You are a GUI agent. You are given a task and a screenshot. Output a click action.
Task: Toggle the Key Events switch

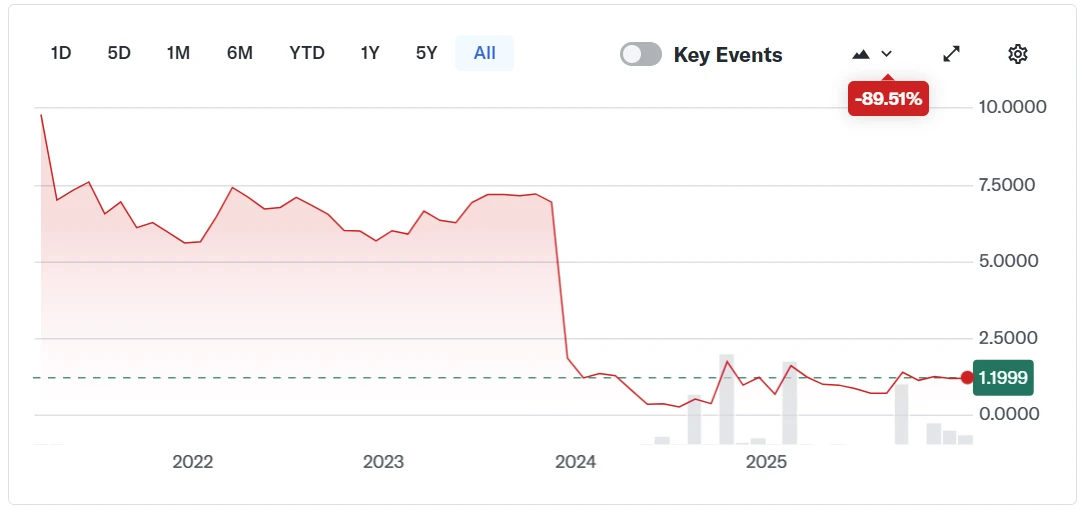point(641,54)
